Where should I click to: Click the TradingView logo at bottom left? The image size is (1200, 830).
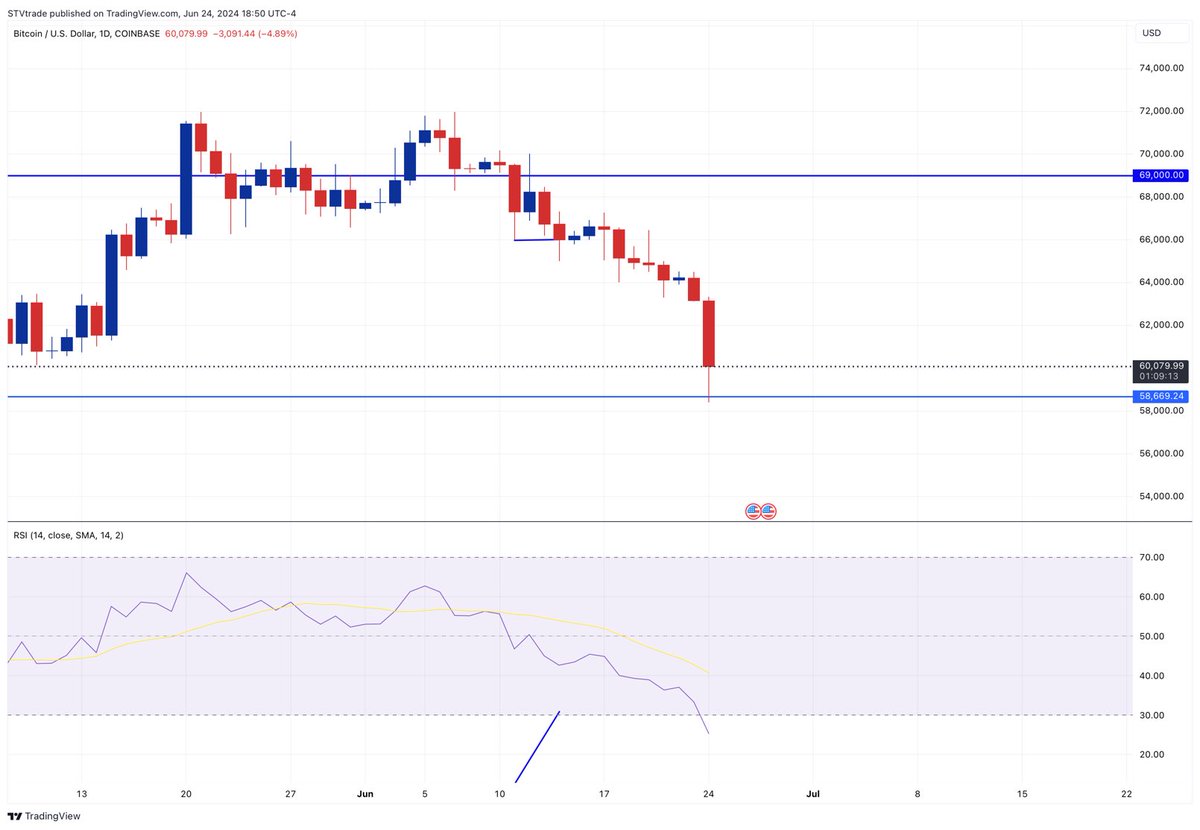pyautogui.click(x=42, y=816)
